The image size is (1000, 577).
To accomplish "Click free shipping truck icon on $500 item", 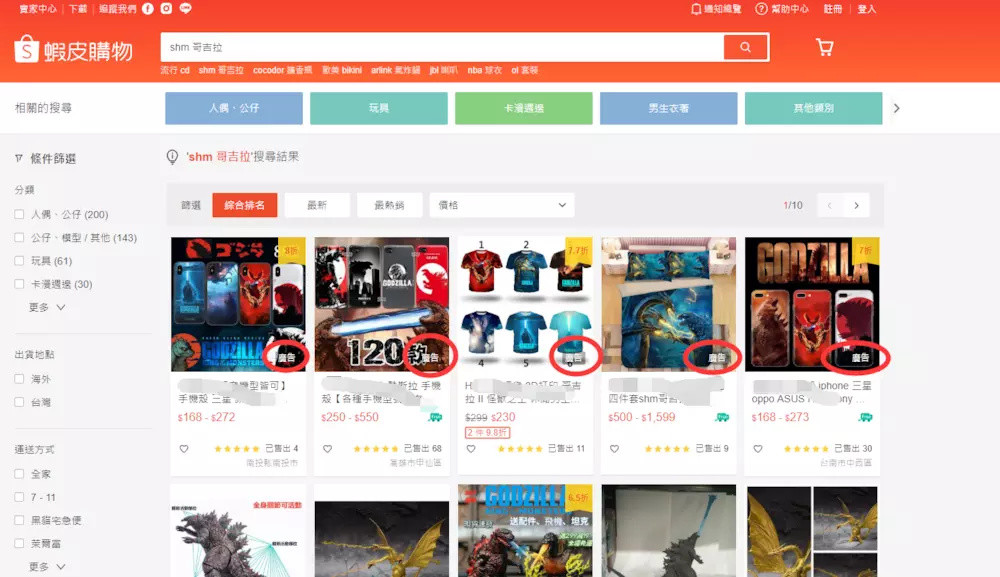I will tap(723, 418).
